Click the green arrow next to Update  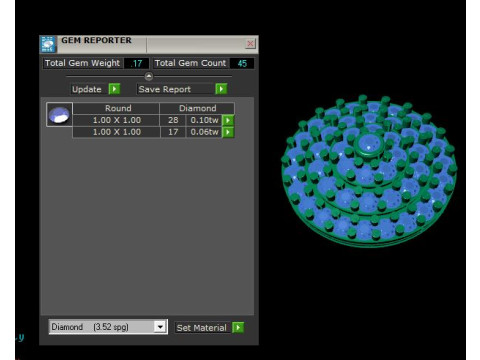114,89
